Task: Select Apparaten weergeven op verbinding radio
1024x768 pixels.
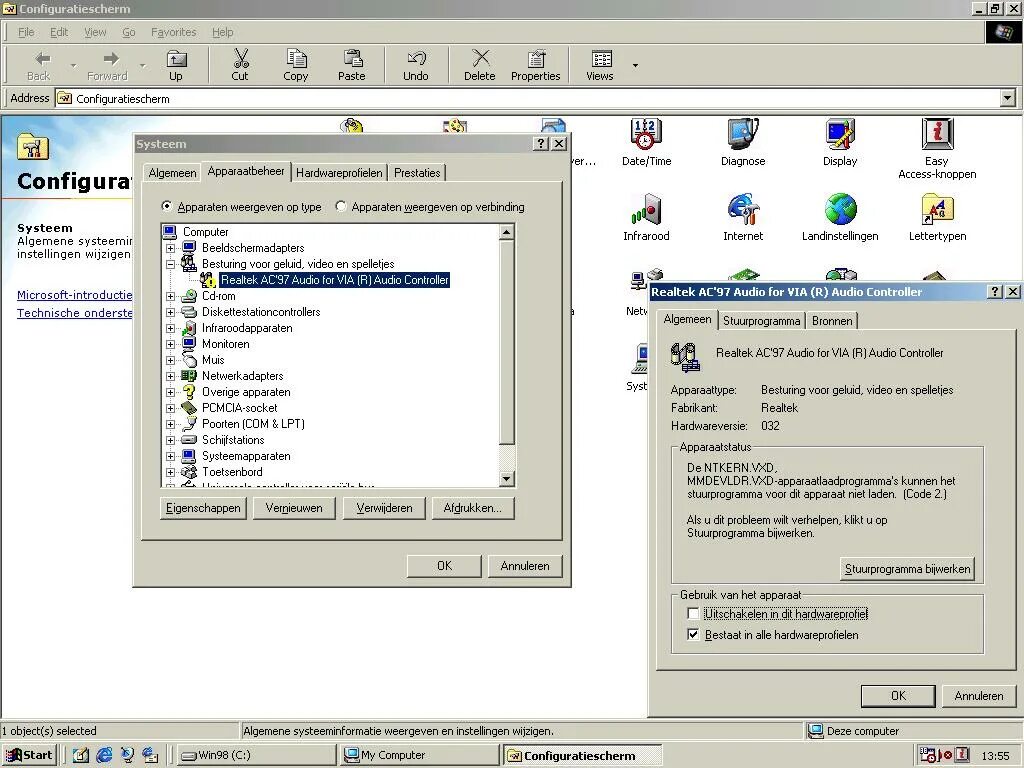Action: pyautogui.click(x=341, y=206)
